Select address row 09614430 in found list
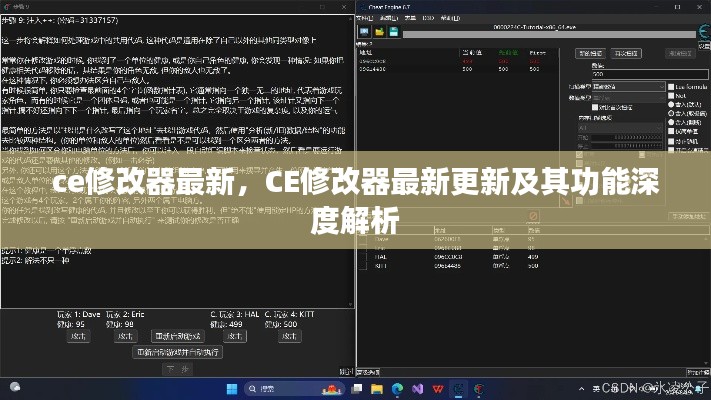The height and width of the screenshot is (400, 711). [x=458, y=69]
